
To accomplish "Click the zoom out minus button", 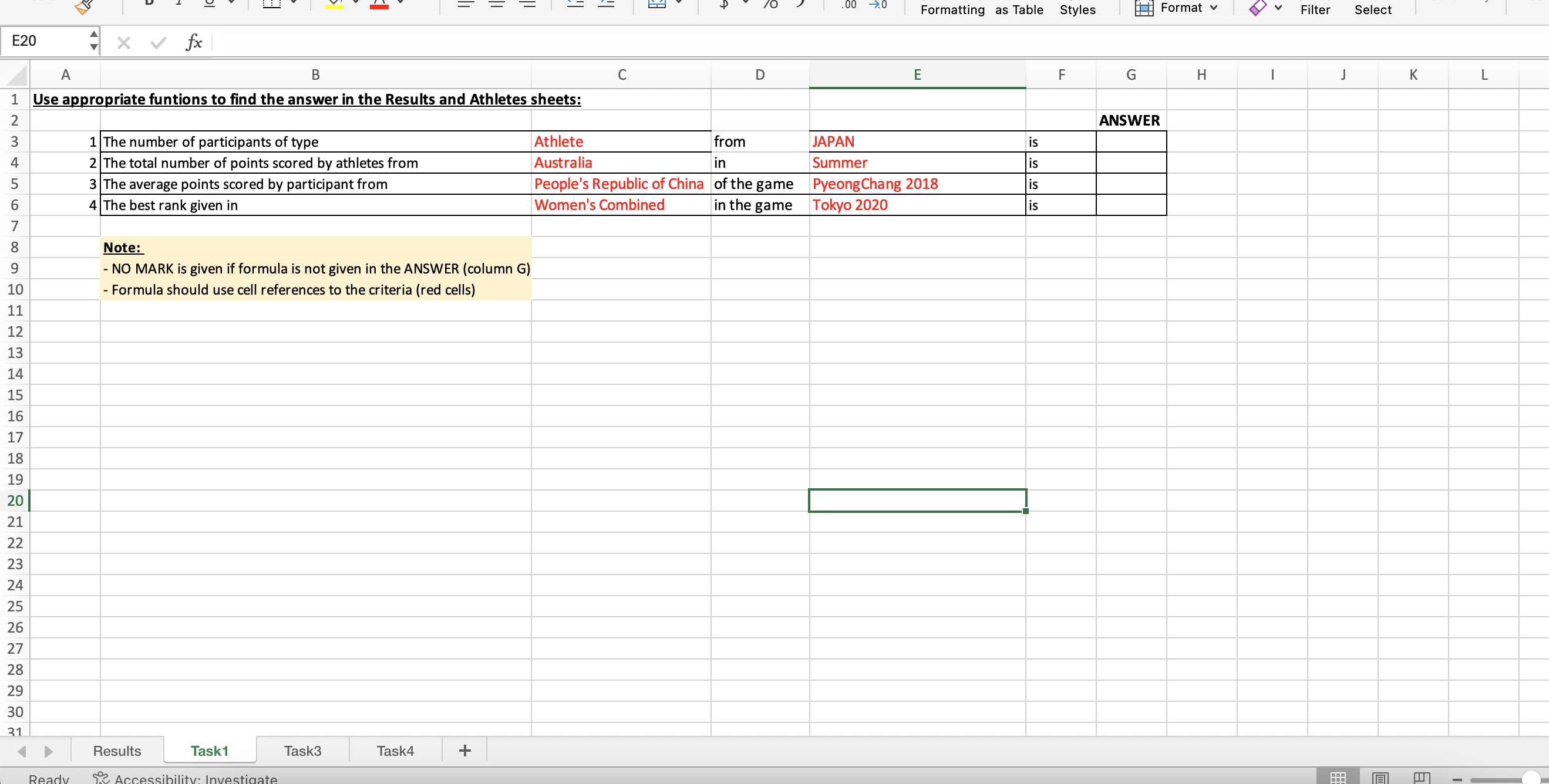I will tap(1457, 779).
